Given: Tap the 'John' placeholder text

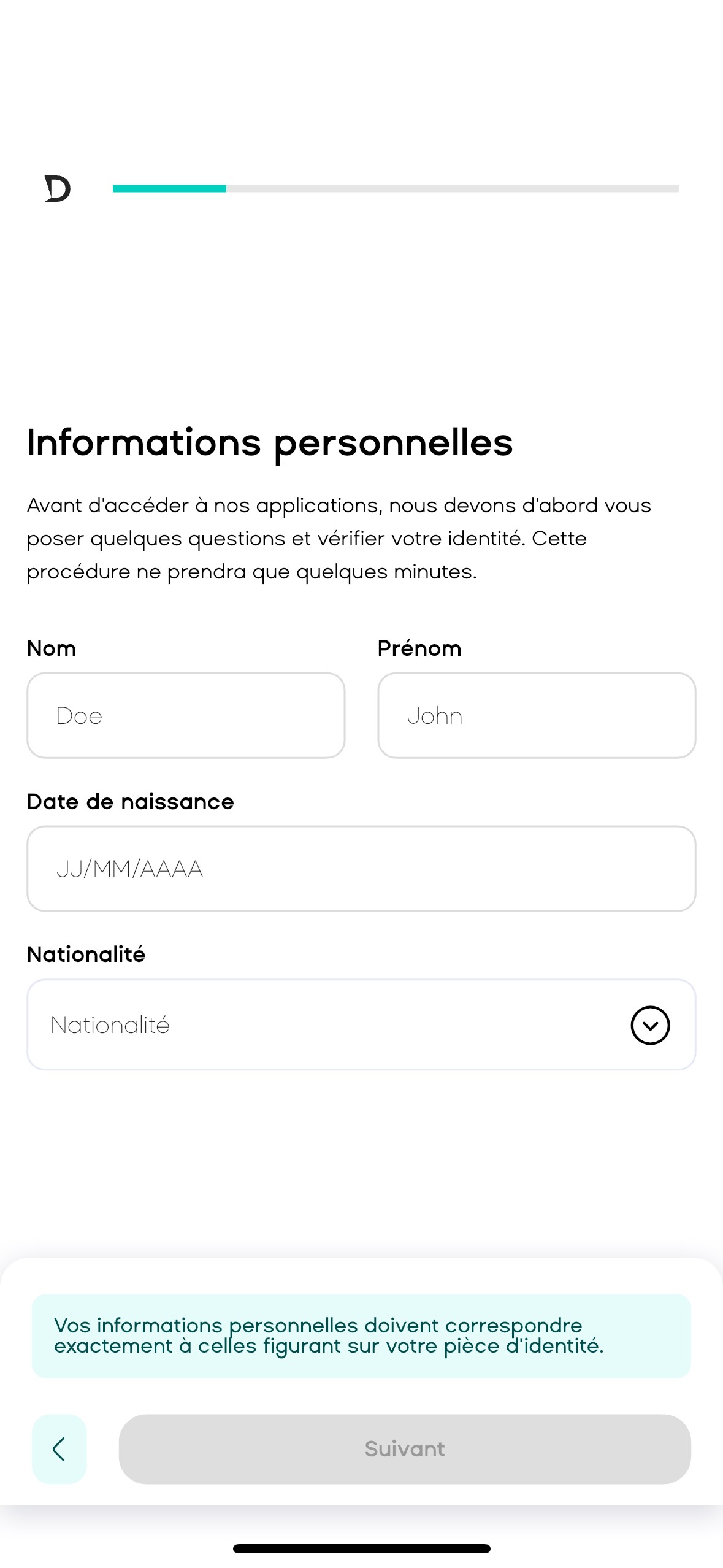Looking at the screenshot, I should tap(435, 716).
